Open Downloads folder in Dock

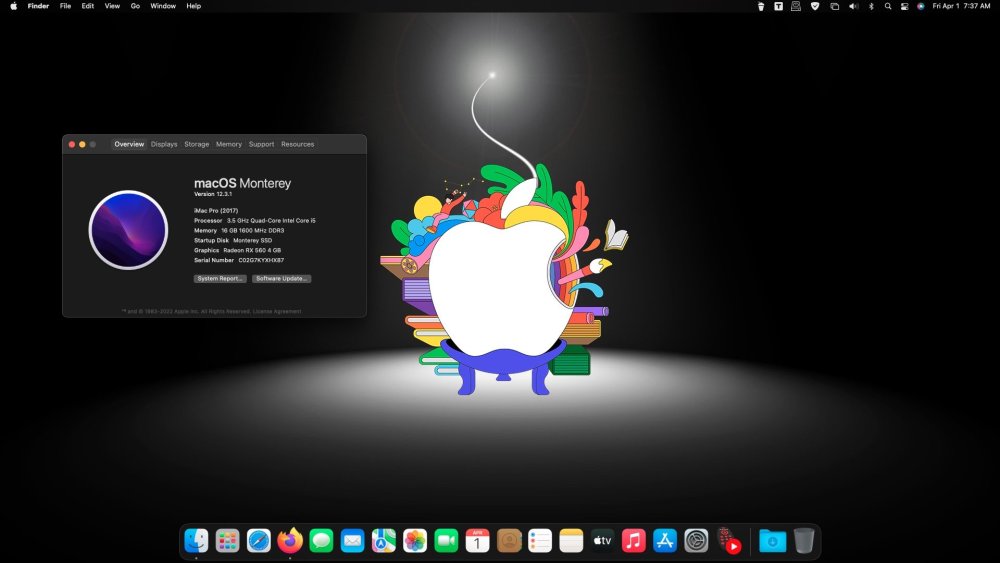click(772, 541)
